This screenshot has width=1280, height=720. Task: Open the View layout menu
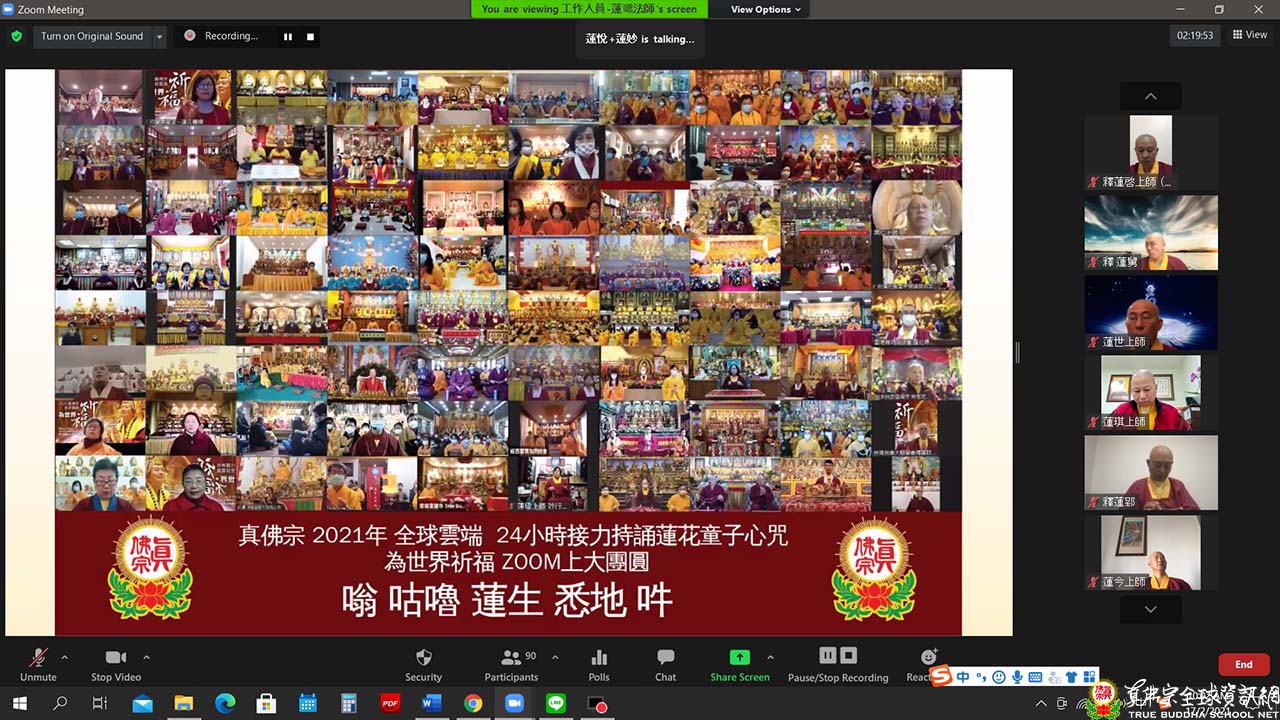[x=1250, y=35]
